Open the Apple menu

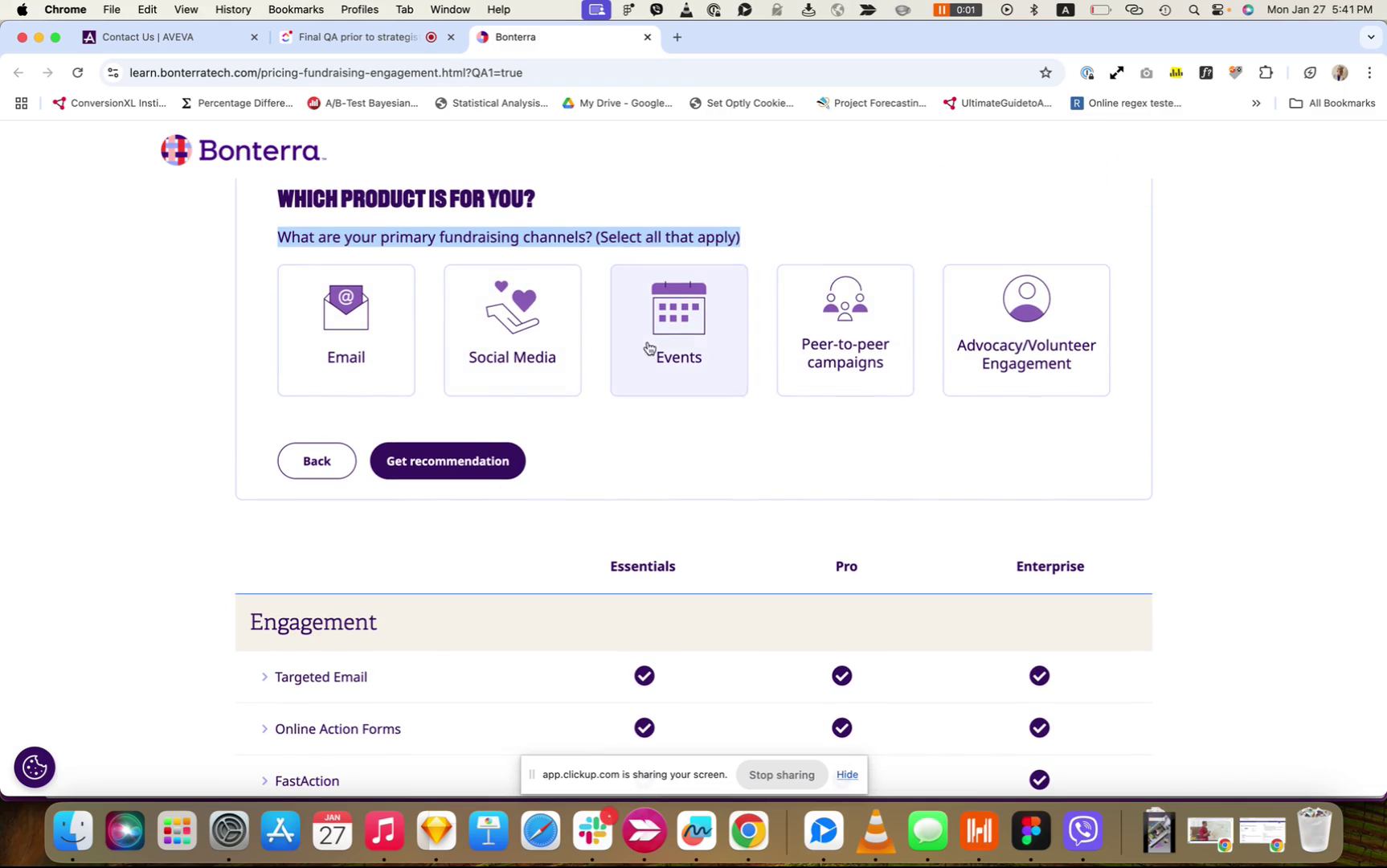click(22, 10)
